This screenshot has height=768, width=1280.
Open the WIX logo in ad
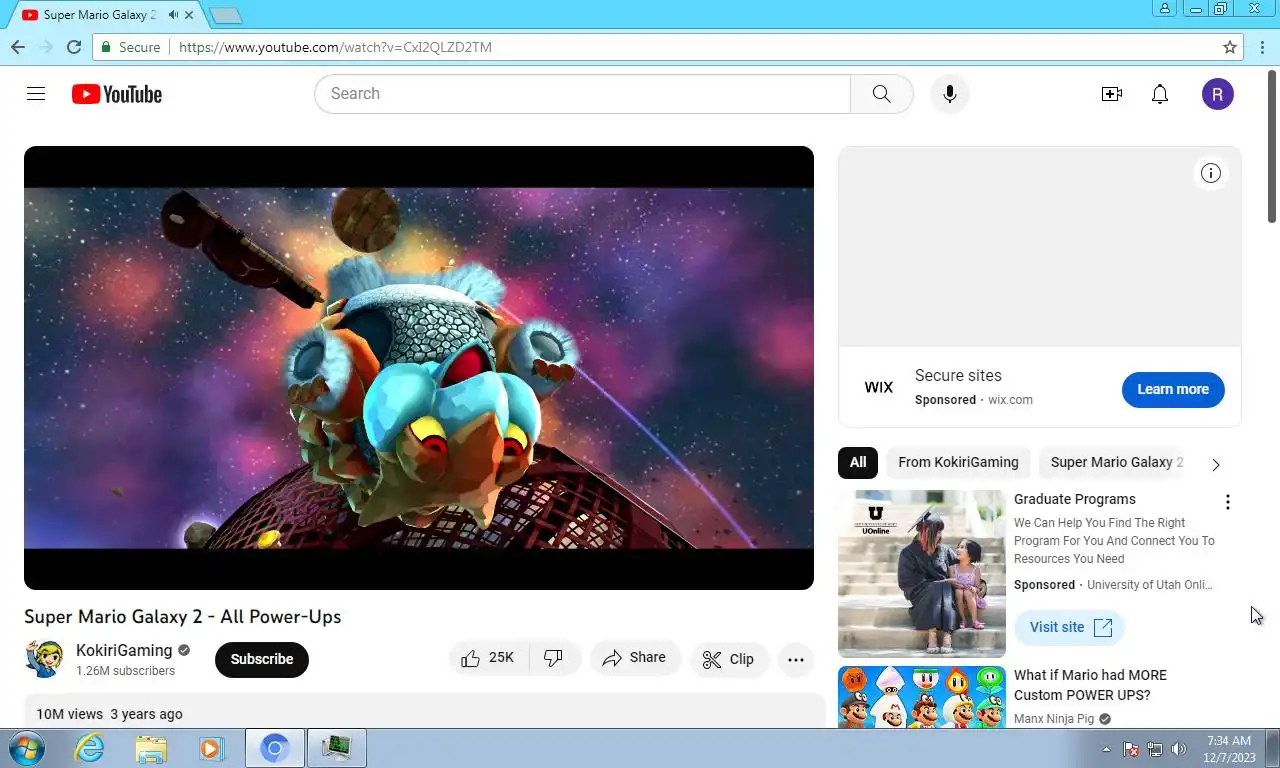[x=879, y=387]
